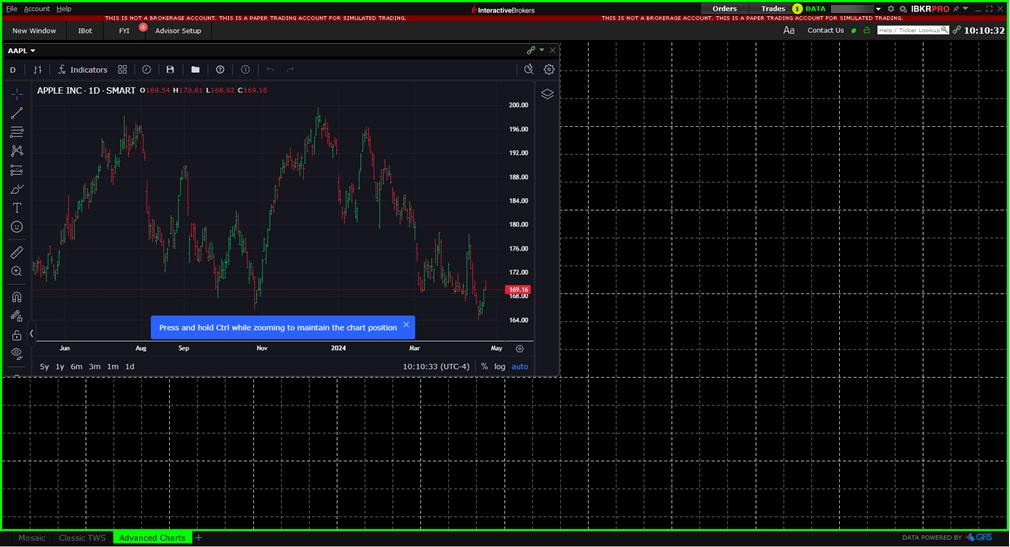Set chart range to 1d
Viewport: 1010px width, 547px height.
[129, 367]
